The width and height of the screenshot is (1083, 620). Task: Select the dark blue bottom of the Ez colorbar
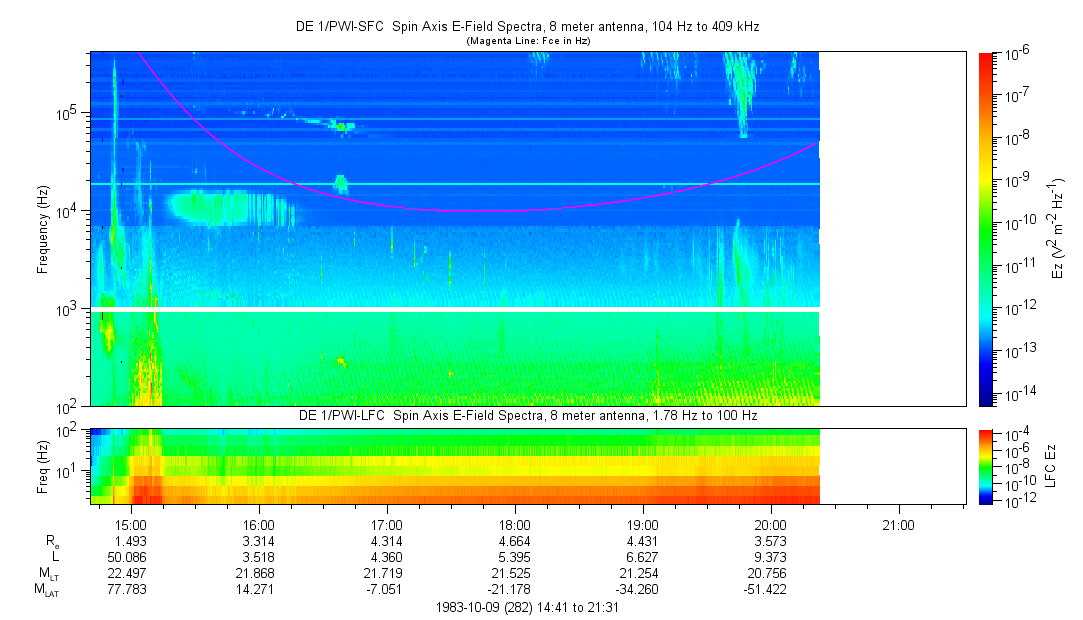pos(986,398)
